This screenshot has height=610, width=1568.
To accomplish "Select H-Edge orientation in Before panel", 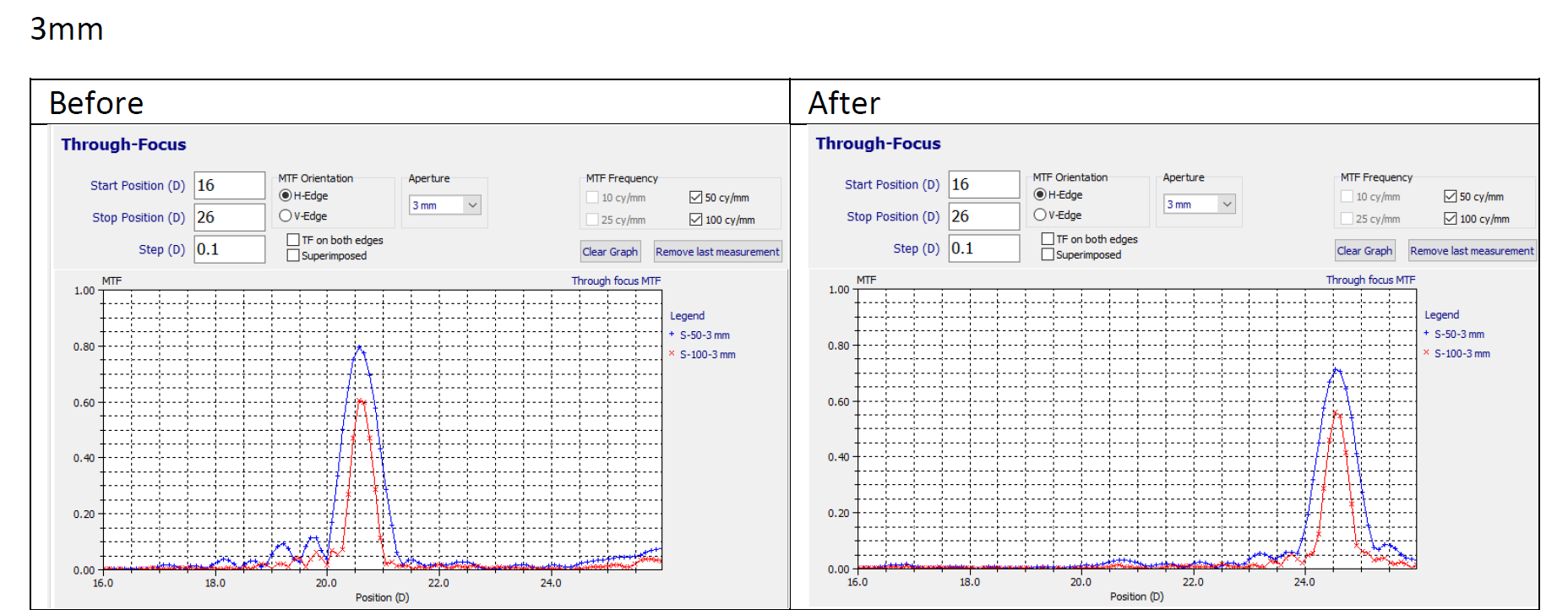I will click(286, 196).
